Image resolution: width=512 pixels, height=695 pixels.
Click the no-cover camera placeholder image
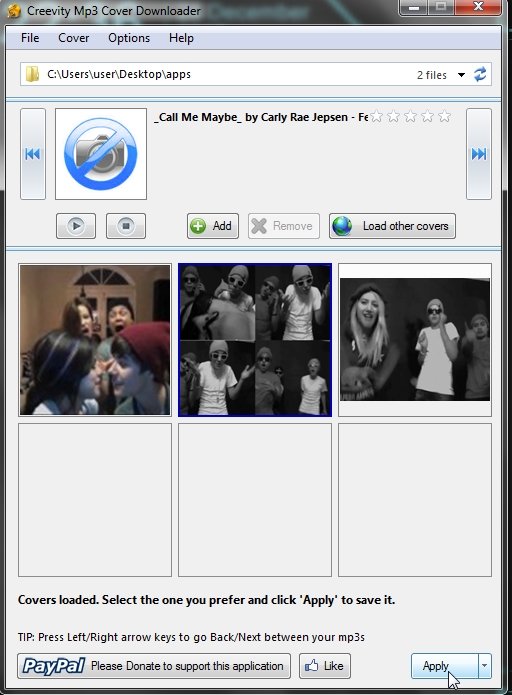101,154
